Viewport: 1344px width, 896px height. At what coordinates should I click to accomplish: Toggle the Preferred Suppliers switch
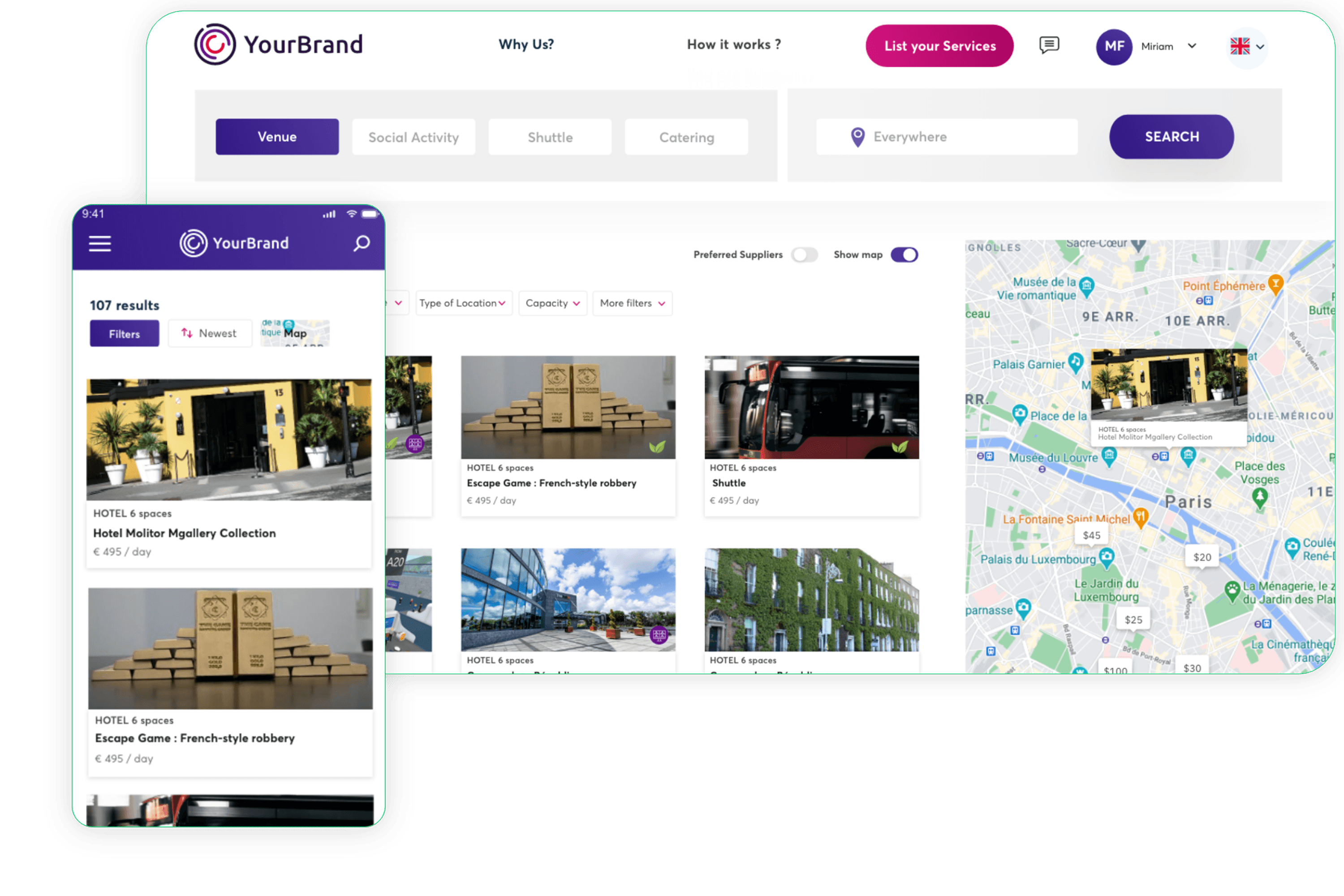(x=804, y=254)
